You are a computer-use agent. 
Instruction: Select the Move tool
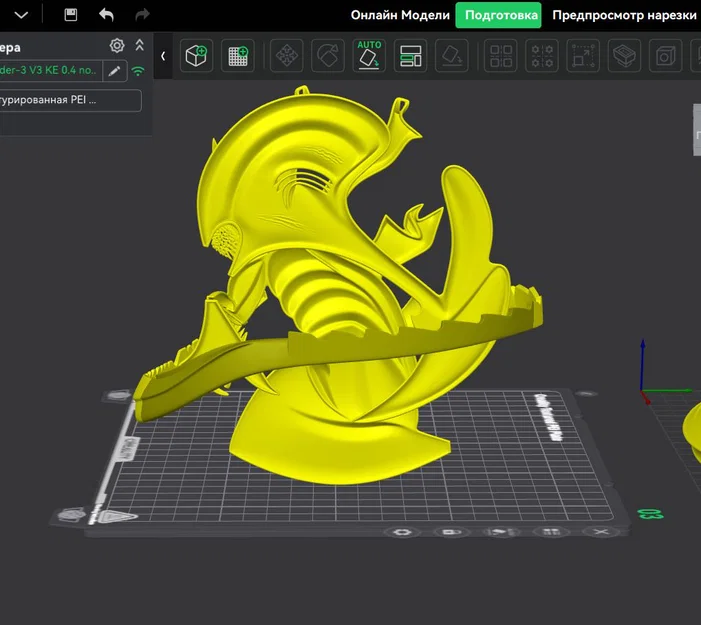[287, 56]
